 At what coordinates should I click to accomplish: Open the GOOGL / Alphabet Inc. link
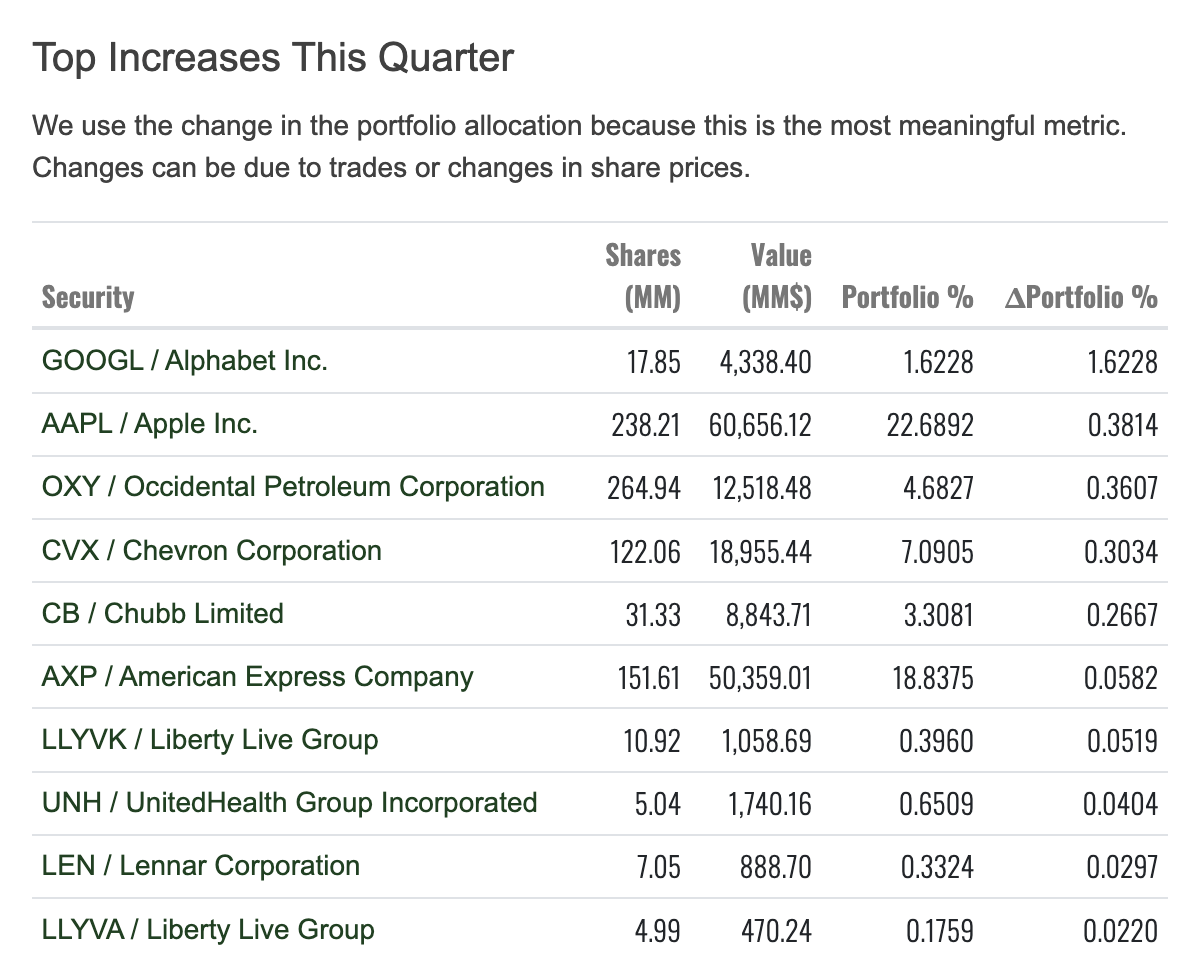point(185,360)
